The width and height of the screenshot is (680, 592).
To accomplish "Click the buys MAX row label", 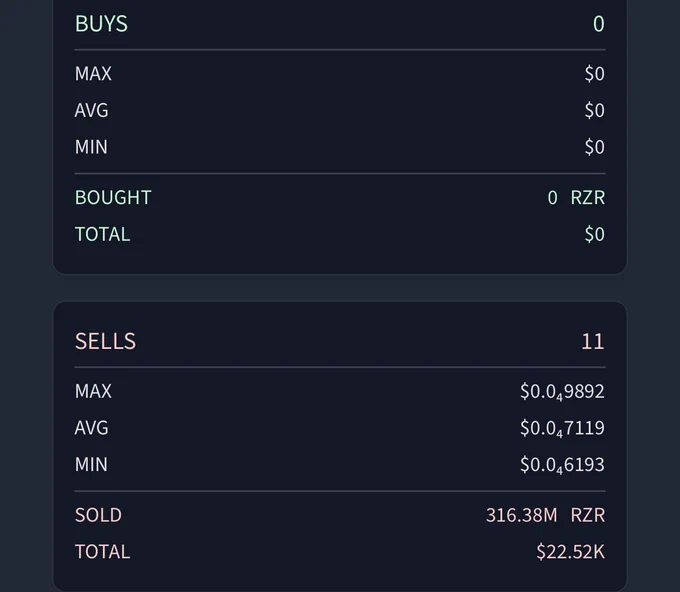I will [93, 73].
